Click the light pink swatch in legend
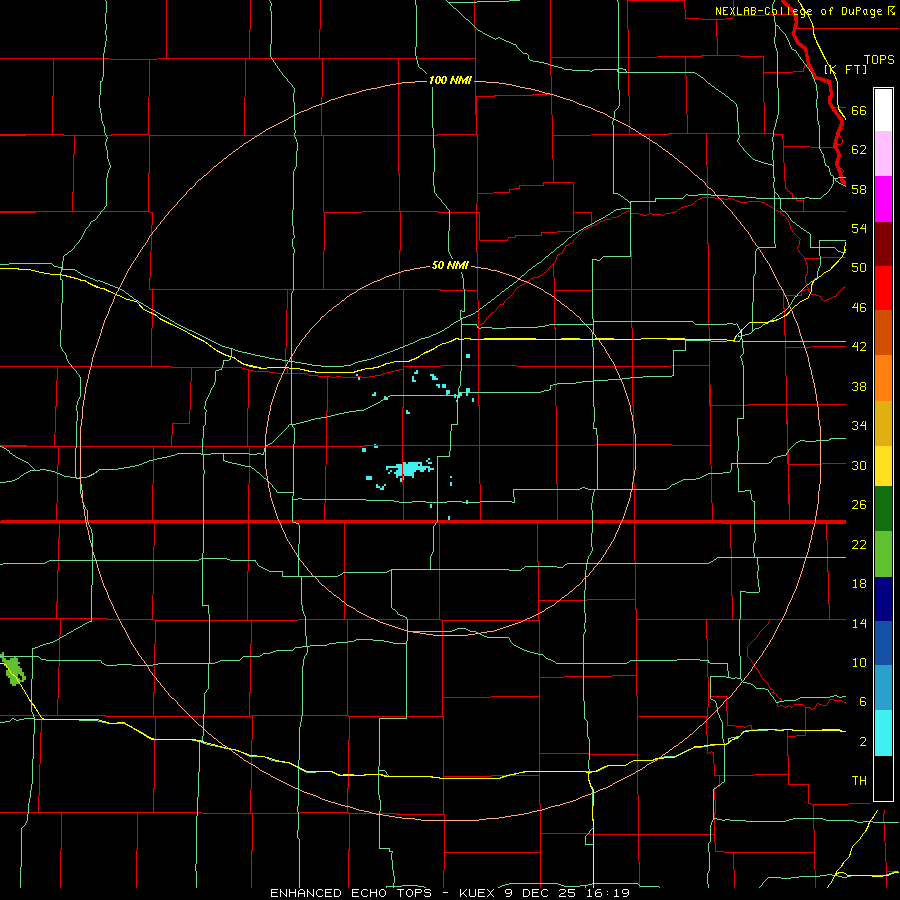Screen dimensions: 900x900 (x=883, y=153)
